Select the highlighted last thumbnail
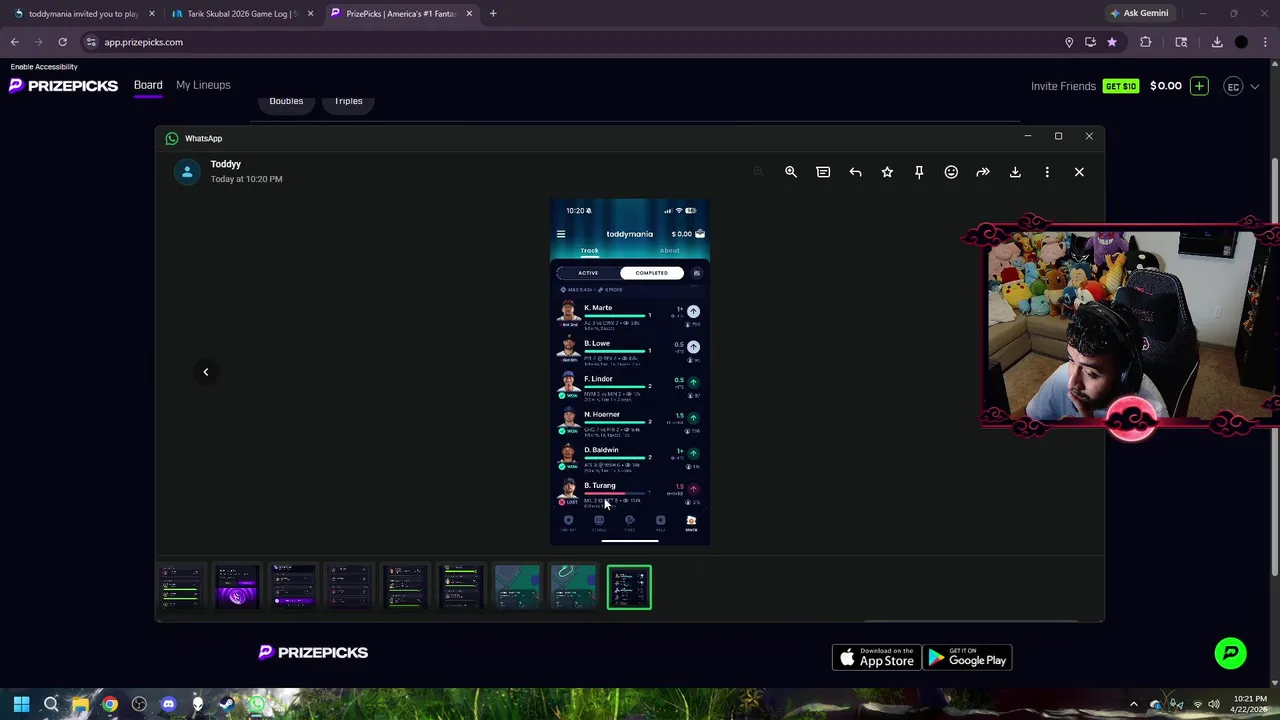Image resolution: width=1280 pixels, height=720 pixels. [x=629, y=587]
